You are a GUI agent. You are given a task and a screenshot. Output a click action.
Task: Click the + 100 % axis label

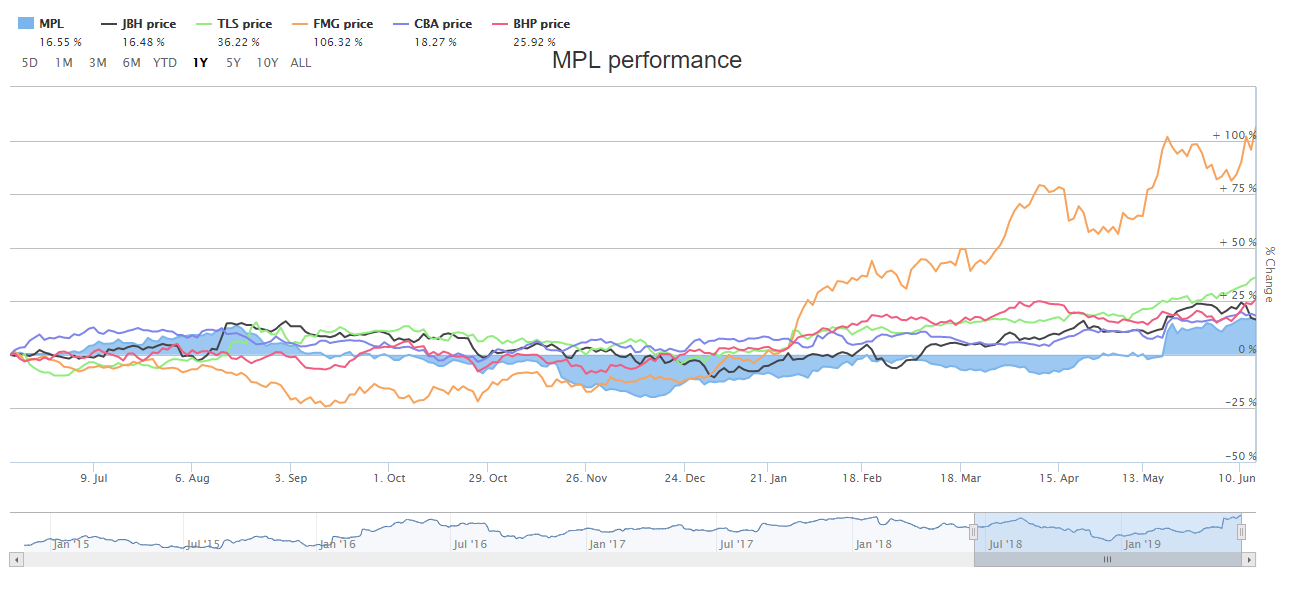(1234, 135)
